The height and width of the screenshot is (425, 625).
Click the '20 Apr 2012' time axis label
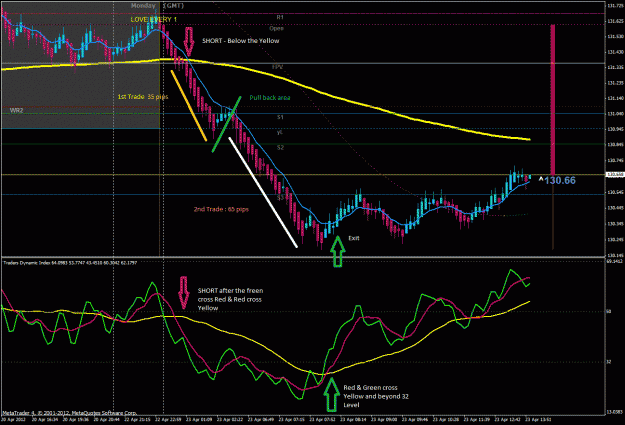point(13,420)
